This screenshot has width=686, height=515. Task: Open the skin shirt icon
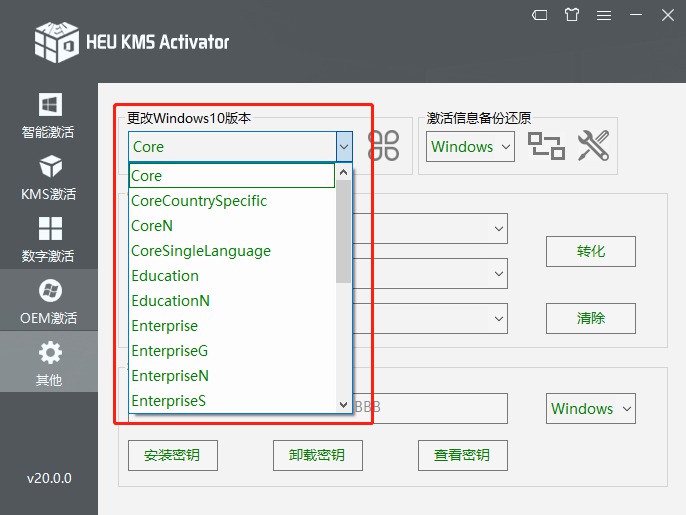click(571, 15)
